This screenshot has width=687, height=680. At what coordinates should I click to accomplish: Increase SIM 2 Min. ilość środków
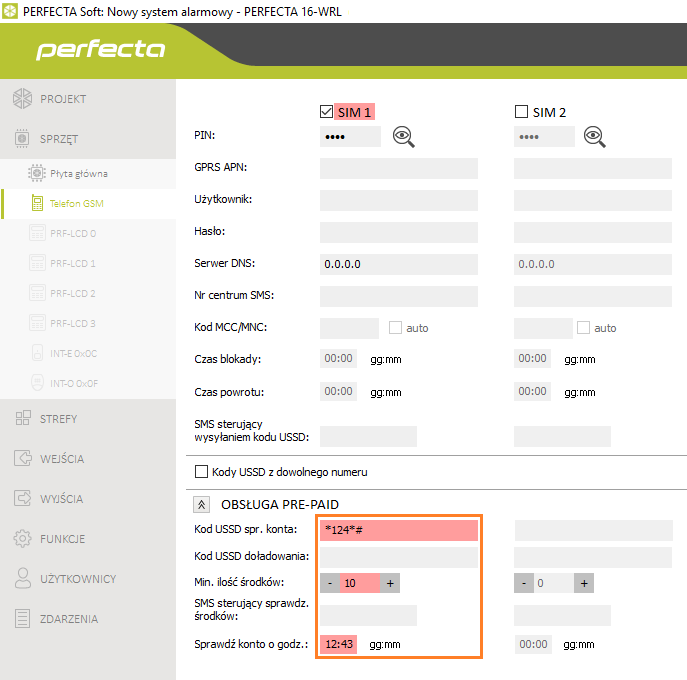(584, 583)
